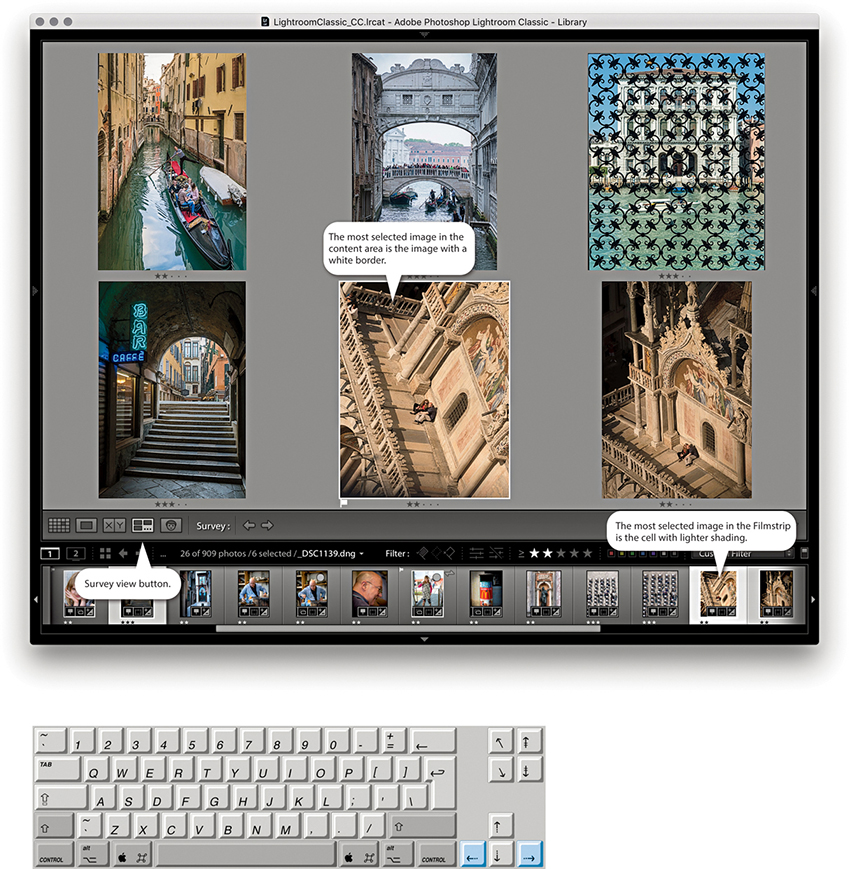Filter by edited photos icon

[x=477, y=553]
